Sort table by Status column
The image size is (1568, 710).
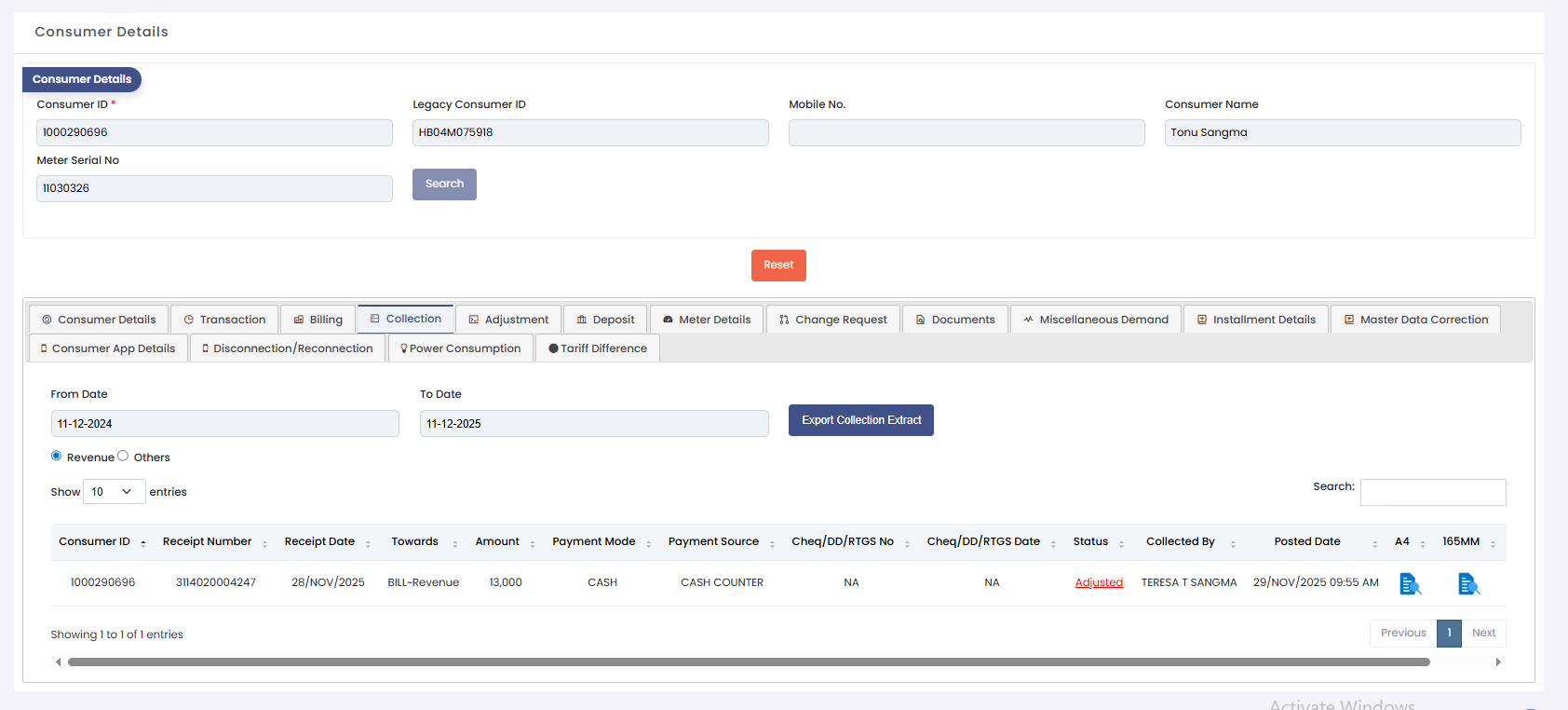(x=1099, y=541)
